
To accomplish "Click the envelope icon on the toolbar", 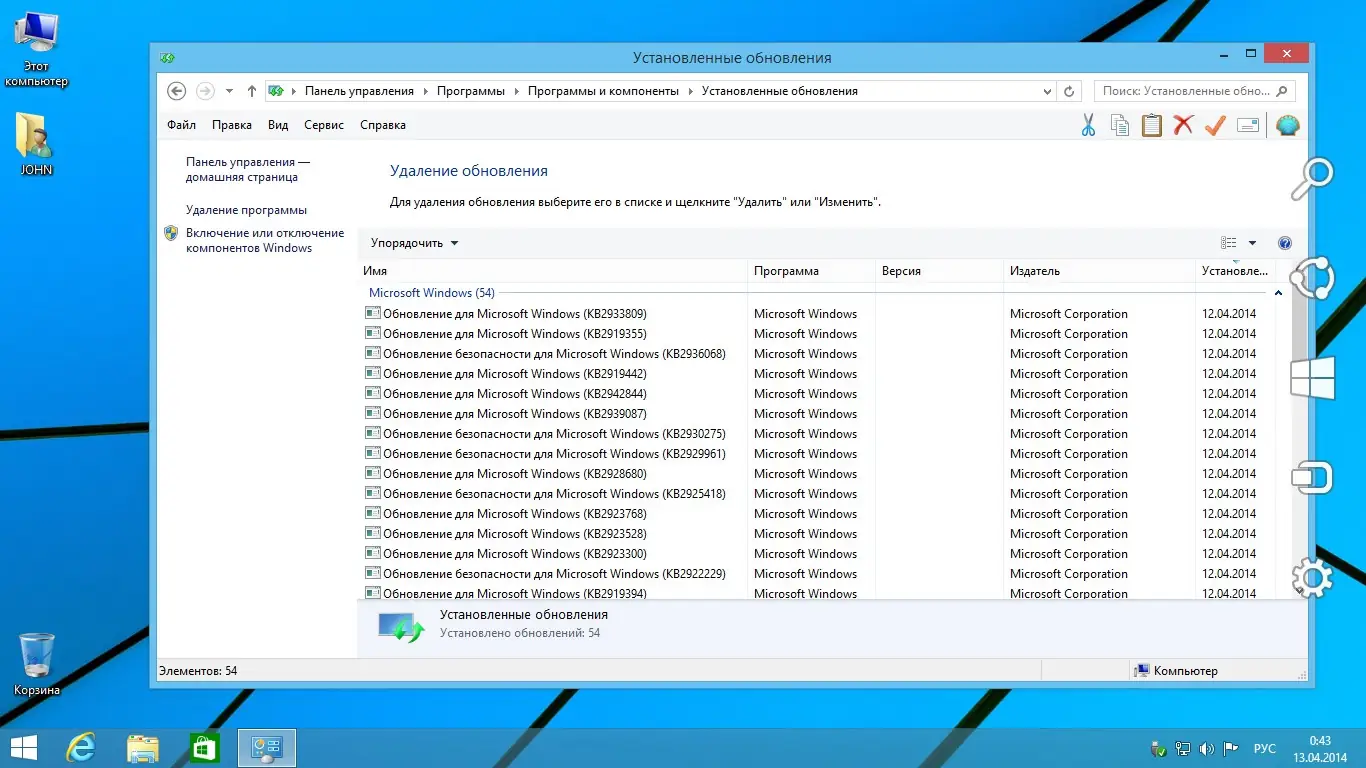I will 1247,124.
